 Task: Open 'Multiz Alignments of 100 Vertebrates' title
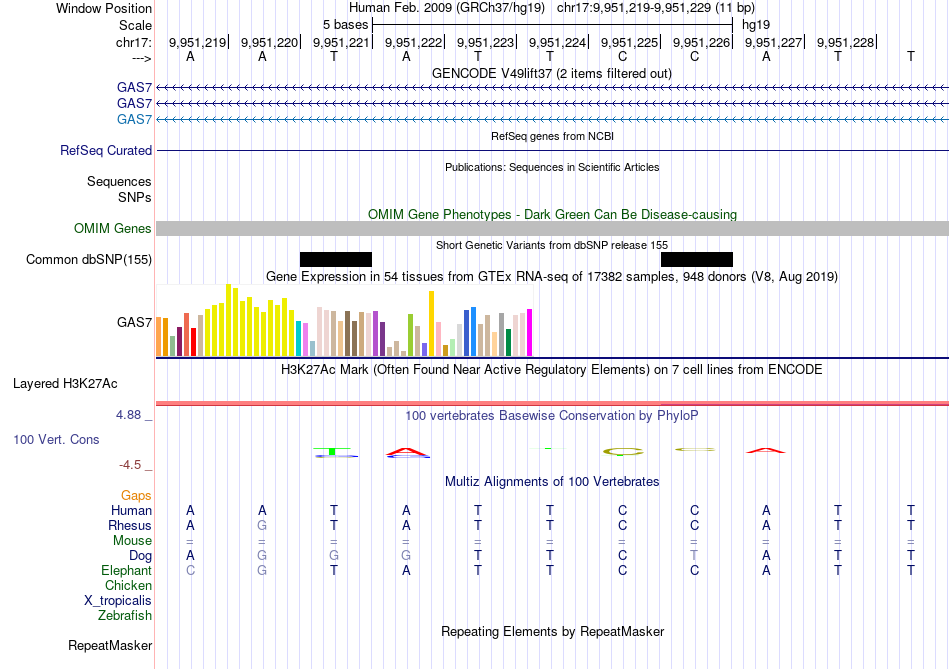552,482
